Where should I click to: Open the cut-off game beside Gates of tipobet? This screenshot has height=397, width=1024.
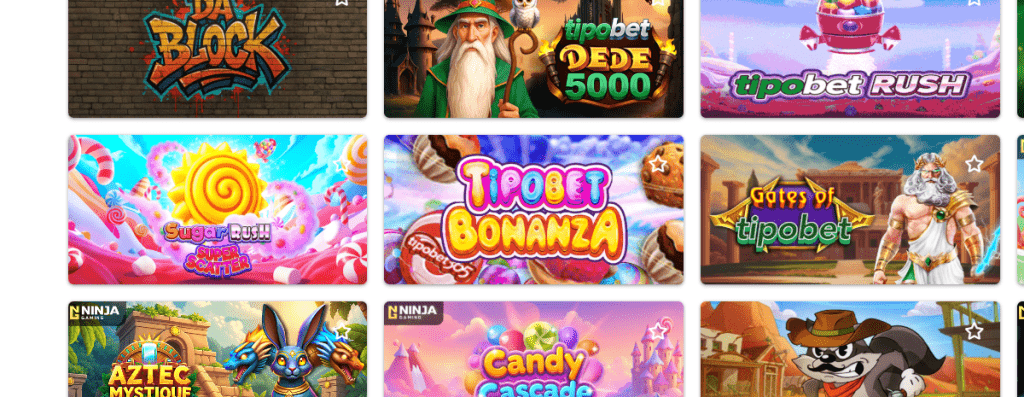[x=1021, y=210]
